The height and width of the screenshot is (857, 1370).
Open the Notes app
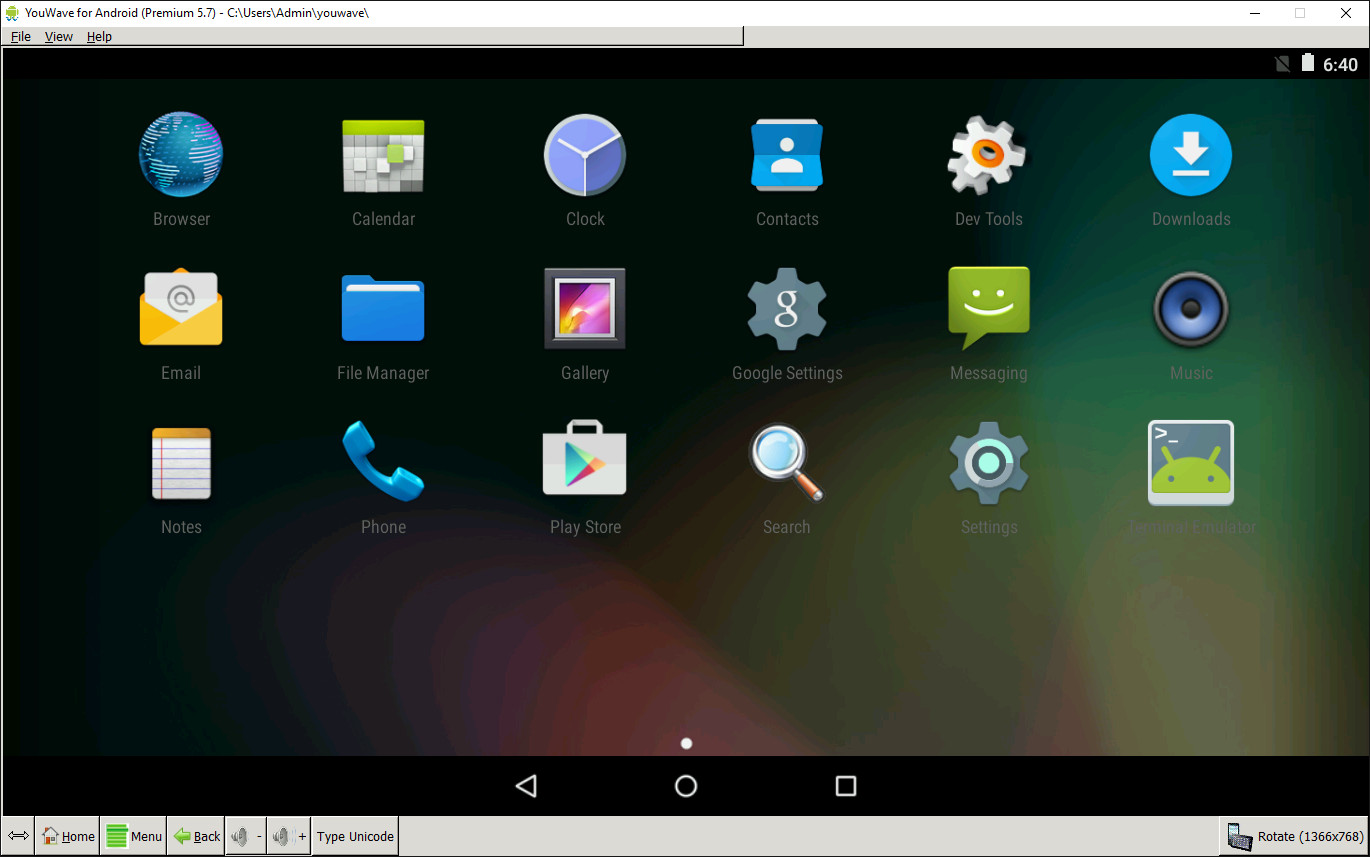click(181, 463)
